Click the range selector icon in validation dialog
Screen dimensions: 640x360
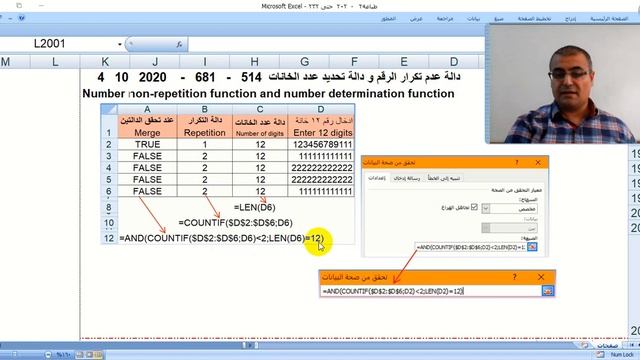click(532, 247)
